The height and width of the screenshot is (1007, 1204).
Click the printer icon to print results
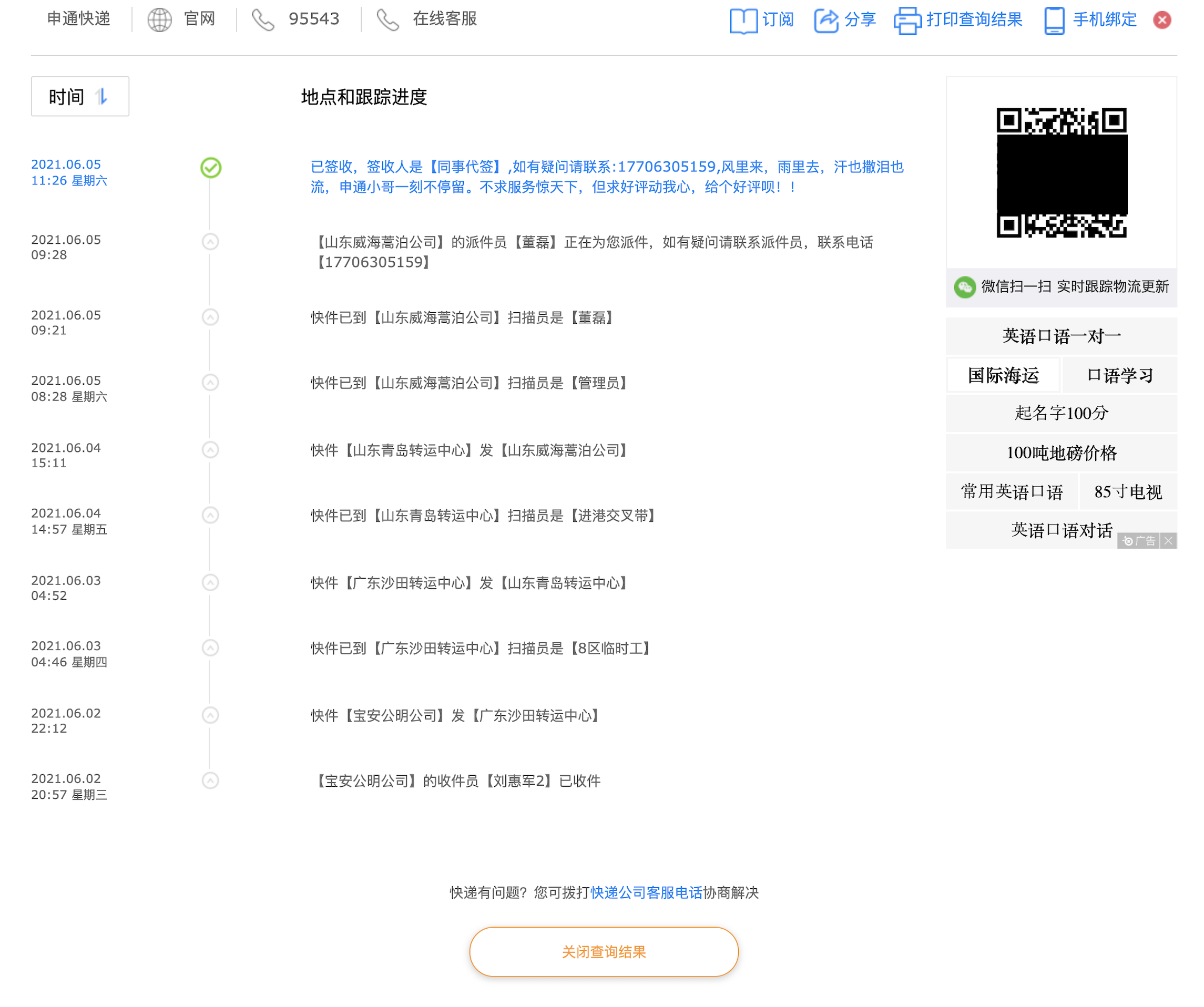coord(907,20)
